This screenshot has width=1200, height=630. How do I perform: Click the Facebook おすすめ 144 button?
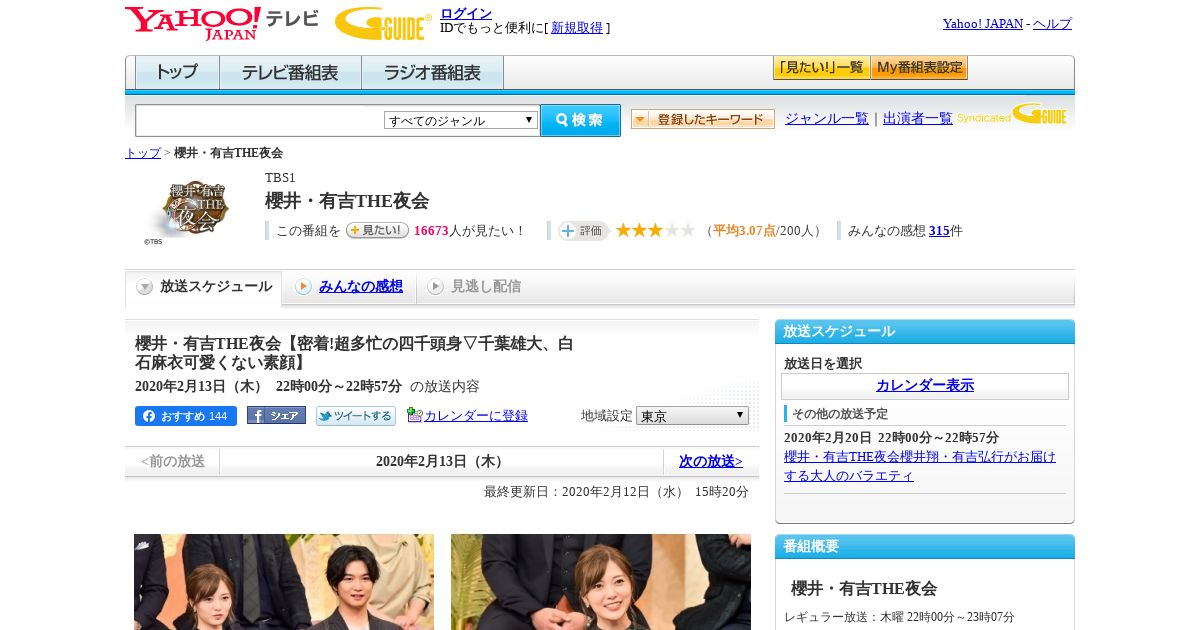point(186,416)
